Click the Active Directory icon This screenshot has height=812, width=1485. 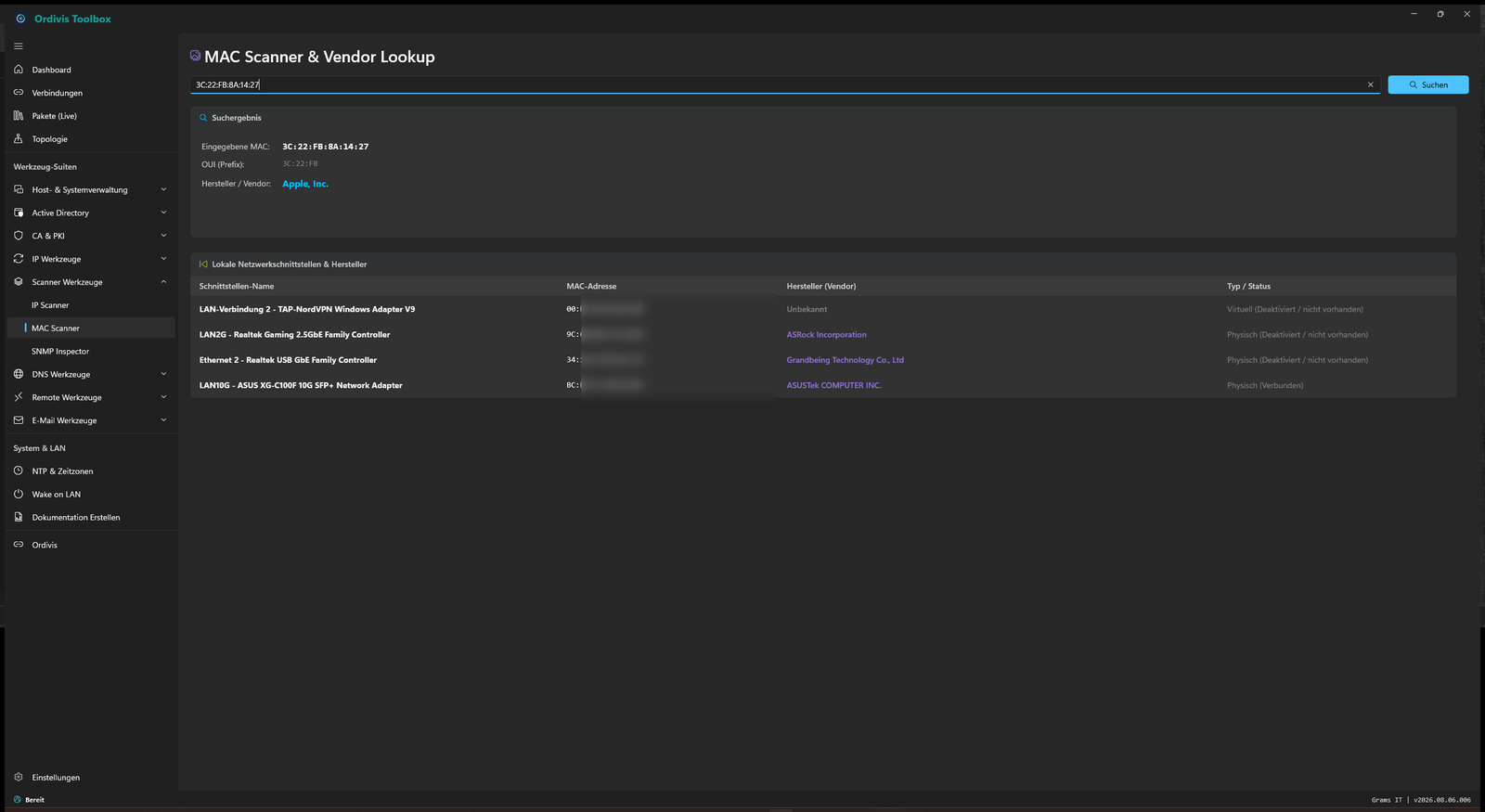pos(19,213)
